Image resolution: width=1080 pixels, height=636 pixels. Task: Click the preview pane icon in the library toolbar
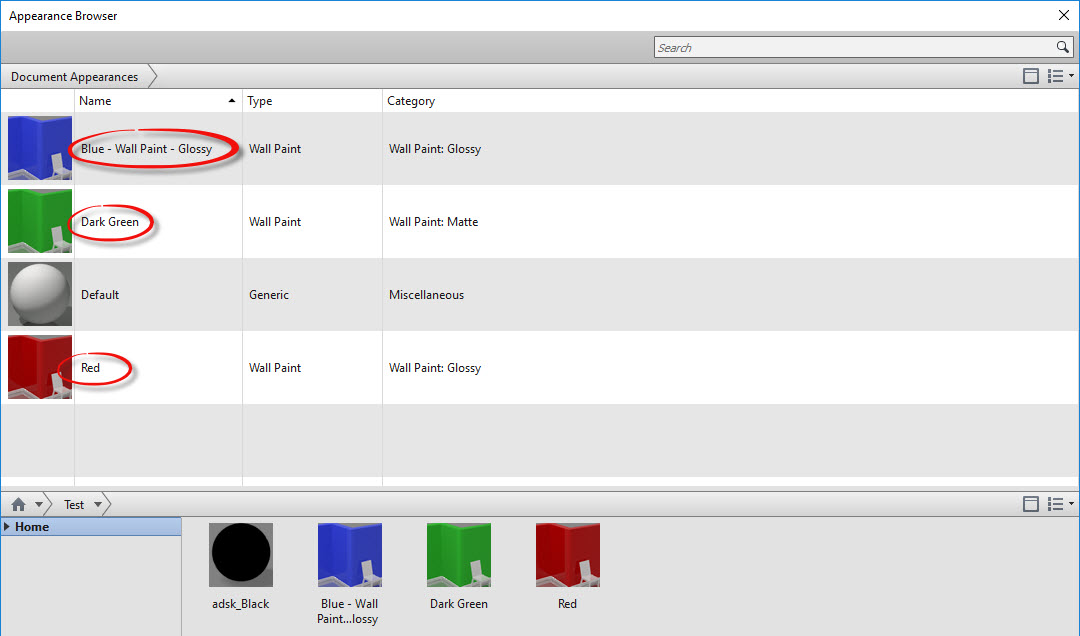click(1031, 504)
